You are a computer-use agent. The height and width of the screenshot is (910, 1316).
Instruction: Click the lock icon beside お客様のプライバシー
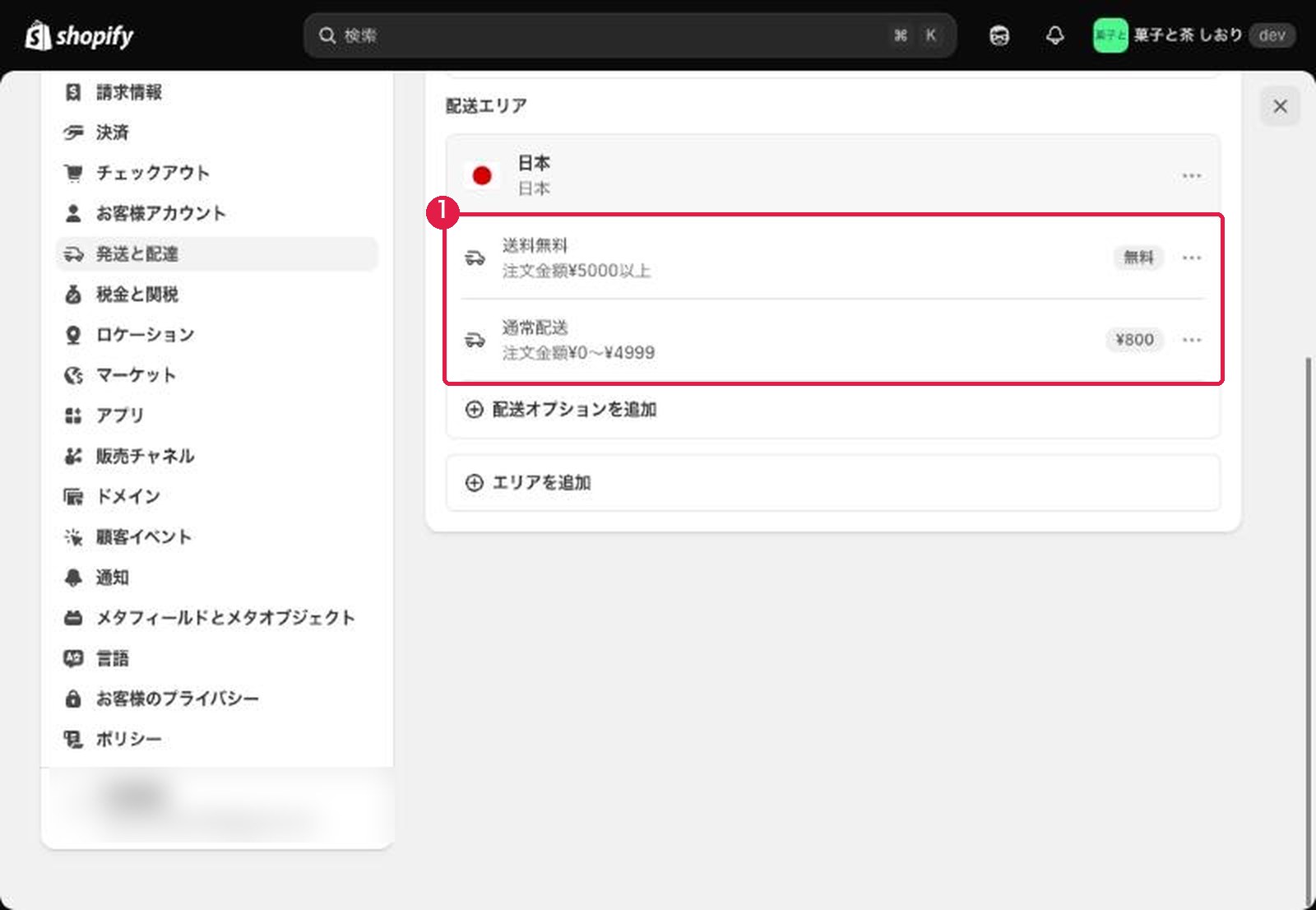pyautogui.click(x=73, y=698)
